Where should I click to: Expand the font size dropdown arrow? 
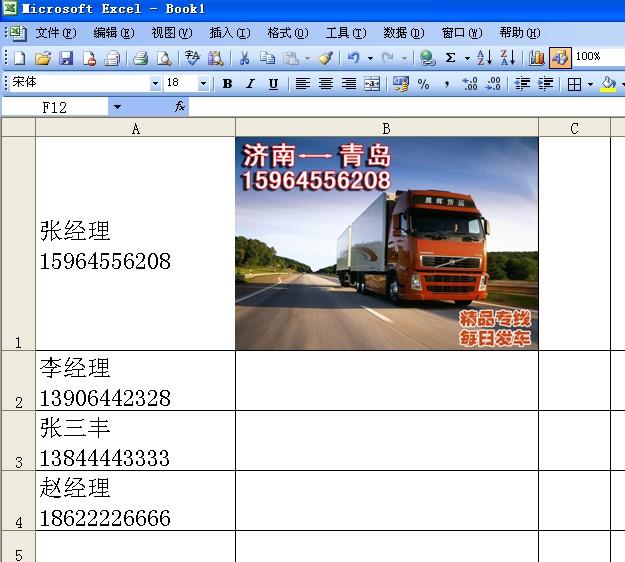[x=203, y=84]
